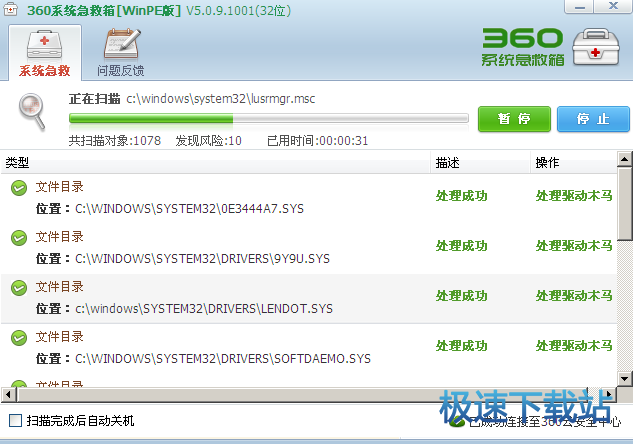Click 处理成功 in the SOFTDAEMO.SYS row
This screenshot has height=444, width=633.
tap(461, 346)
